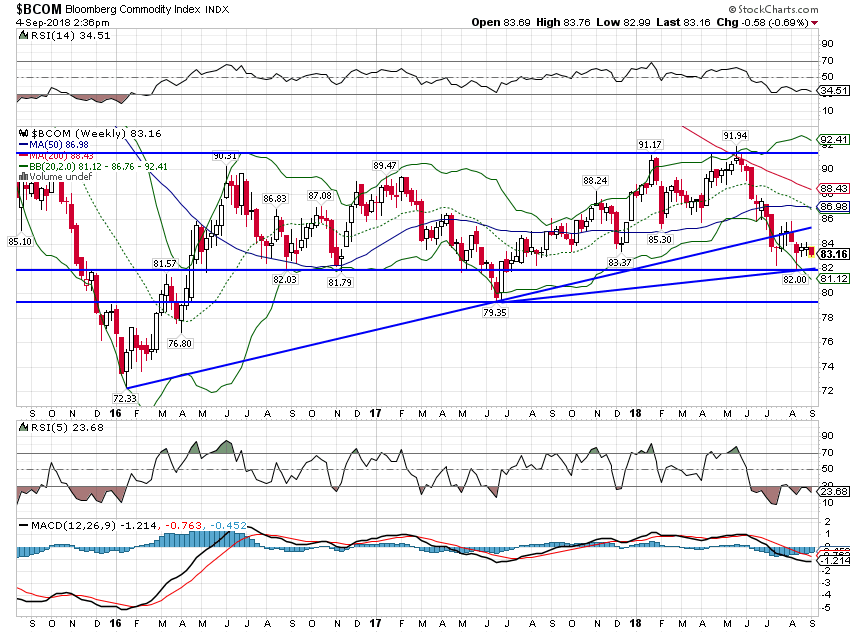Click the 16 year marker on price axis
This screenshot has width=850, height=633.
tap(115, 413)
